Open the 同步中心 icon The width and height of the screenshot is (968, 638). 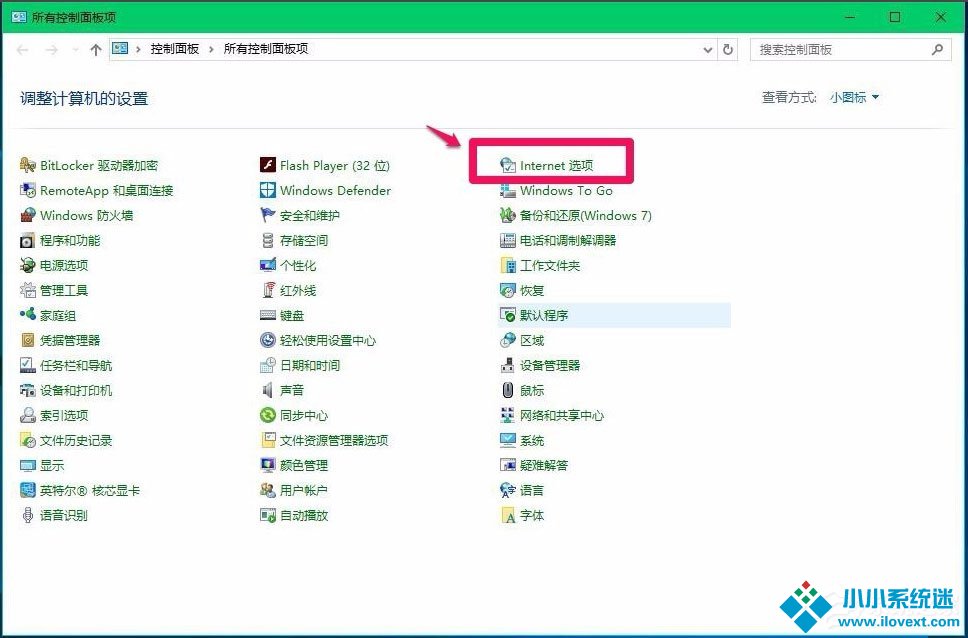pos(267,415)
